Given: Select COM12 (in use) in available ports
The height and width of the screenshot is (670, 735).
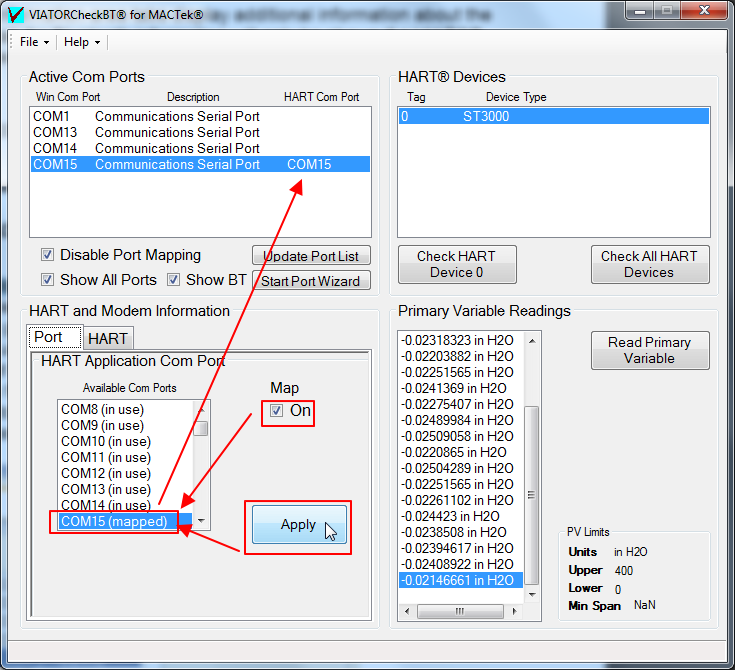Looking at the screenshot, I should click(x=124, y=473).
